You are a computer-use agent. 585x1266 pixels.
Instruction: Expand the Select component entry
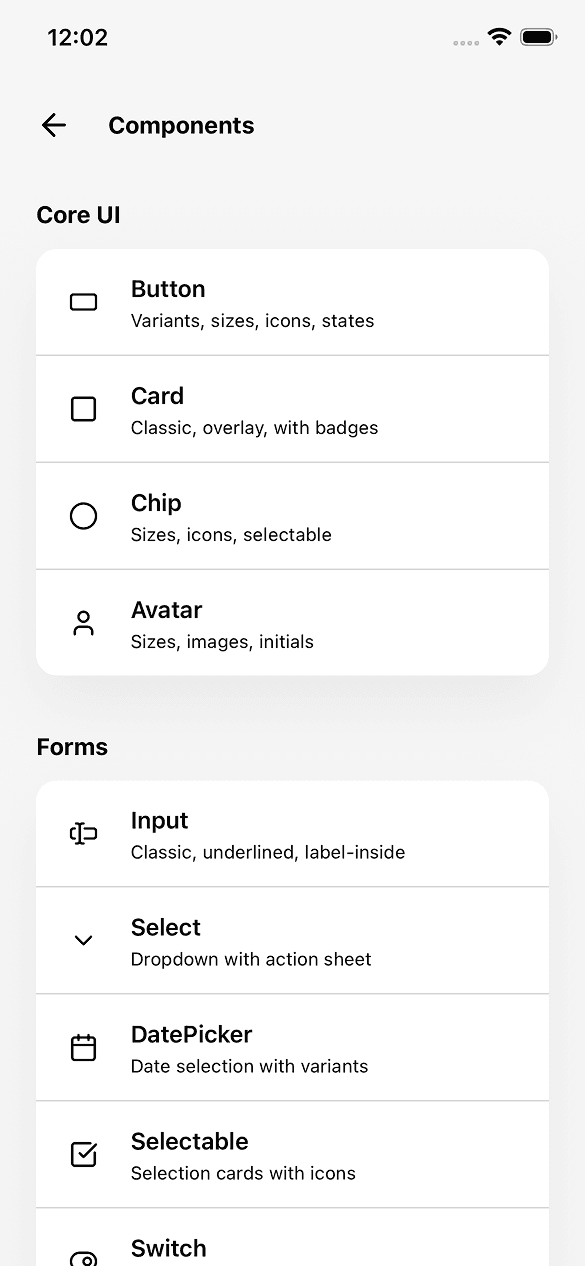(292, 940)
